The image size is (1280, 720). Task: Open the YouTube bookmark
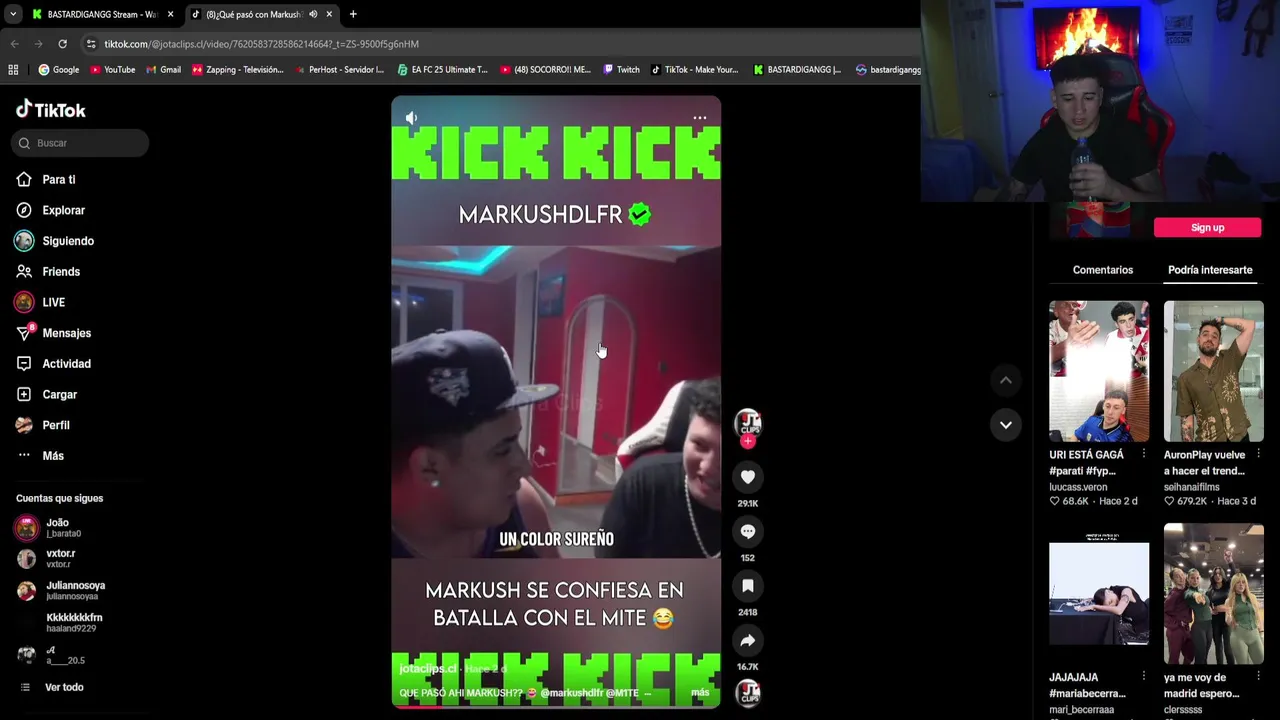[112, 70]
